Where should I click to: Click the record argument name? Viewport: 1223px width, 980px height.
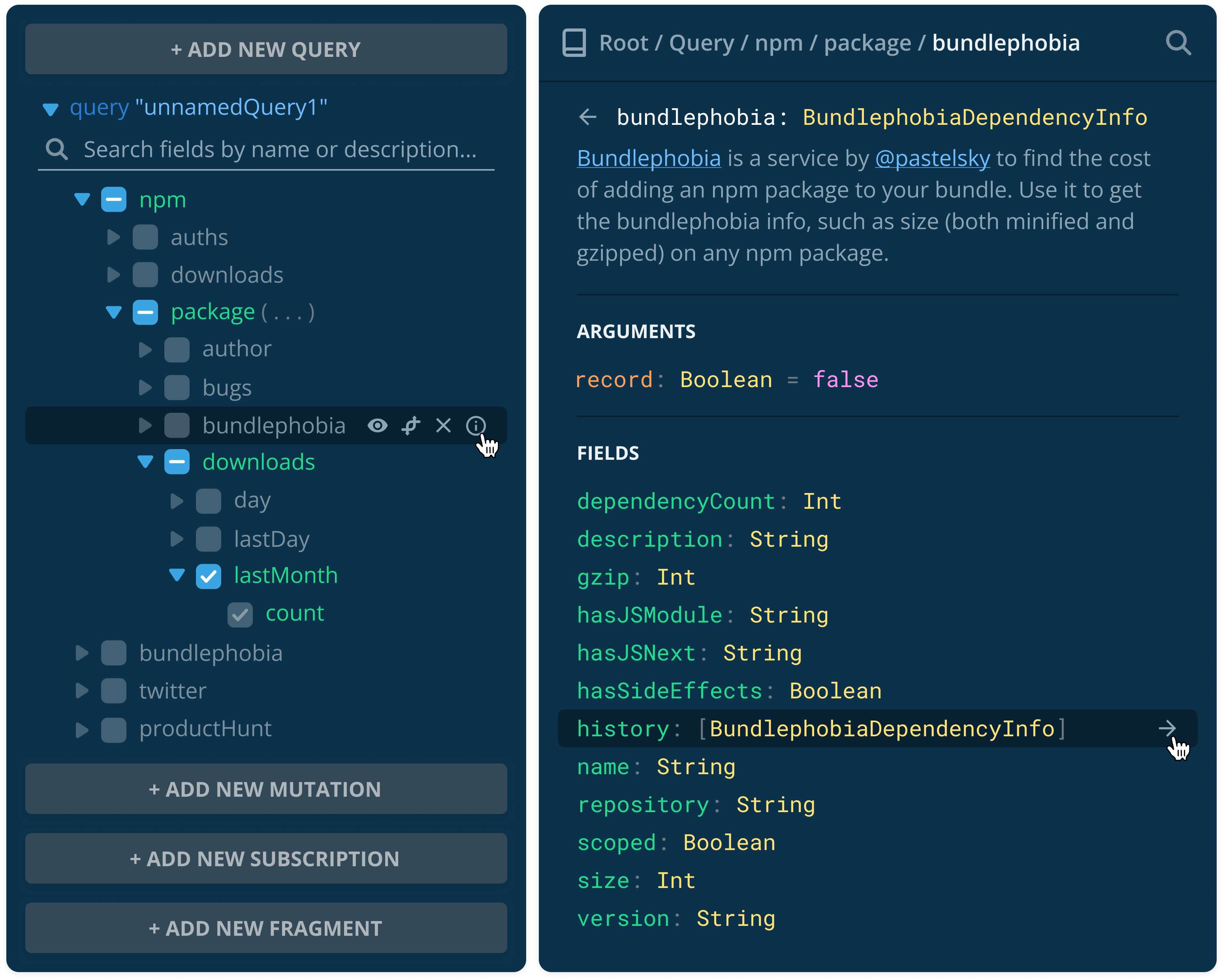click(x=614, y=380)
